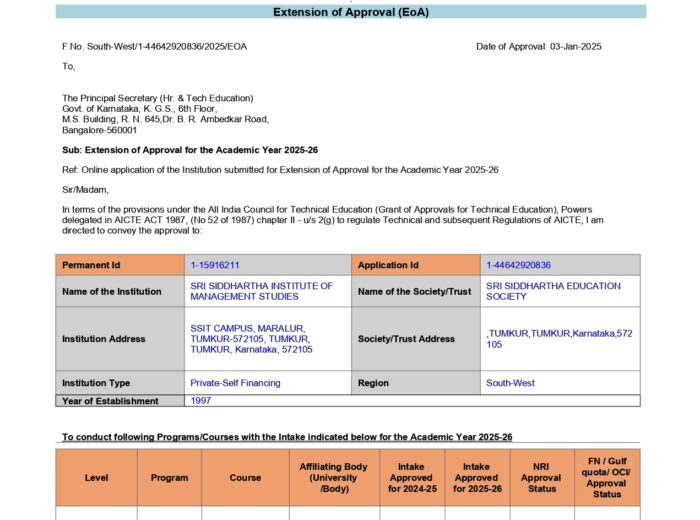The image size is (700, 520).
Task: Click the 'Affiliating Body (University /Body)' column header
Action: coord(334,478)
